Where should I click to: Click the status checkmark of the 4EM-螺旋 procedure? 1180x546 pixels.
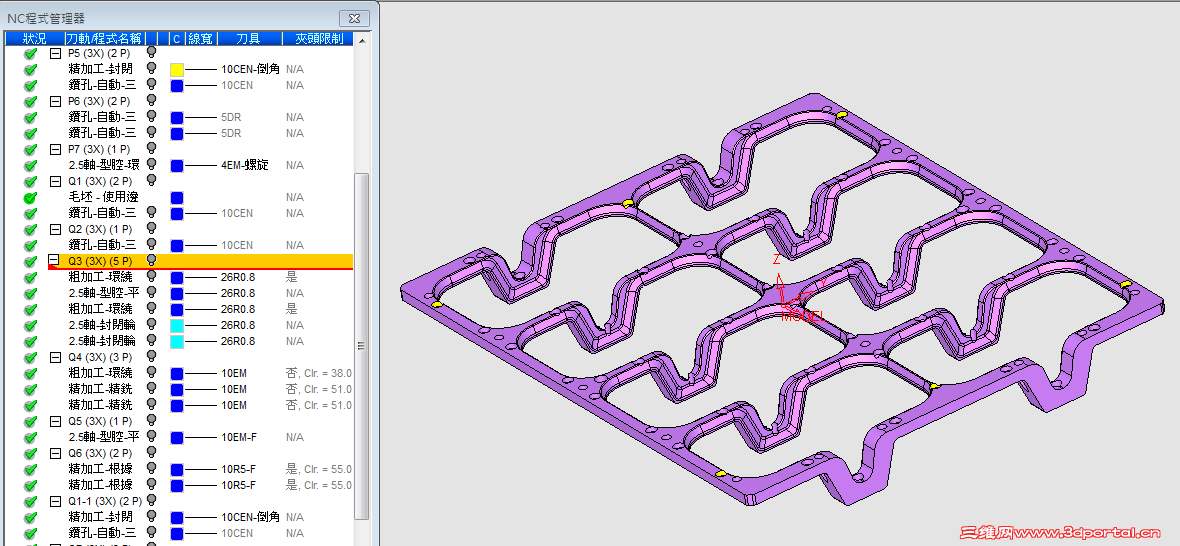click(30, 165)
